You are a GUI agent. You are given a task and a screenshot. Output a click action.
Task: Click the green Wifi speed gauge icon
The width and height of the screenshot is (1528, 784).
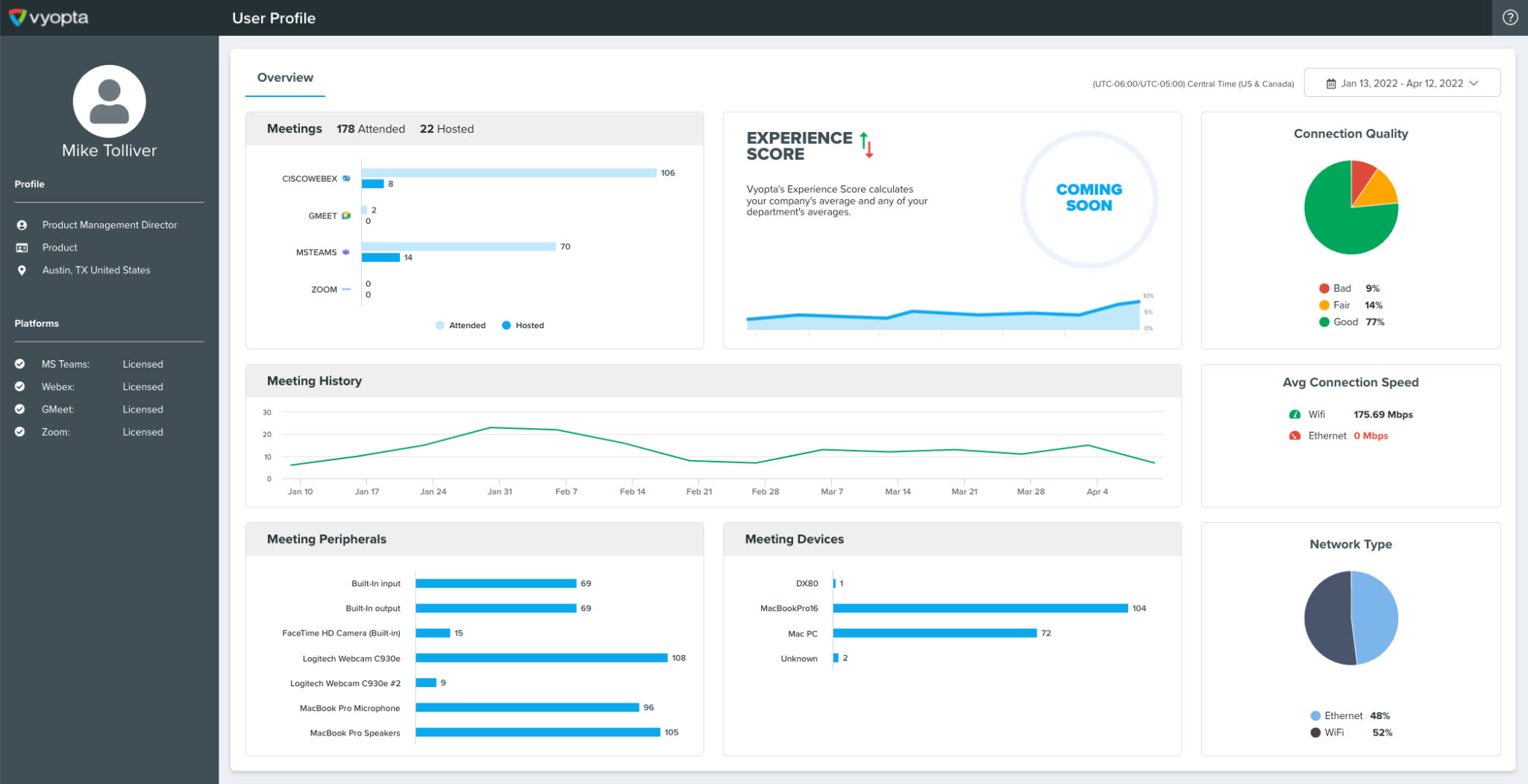[1294, 415]
